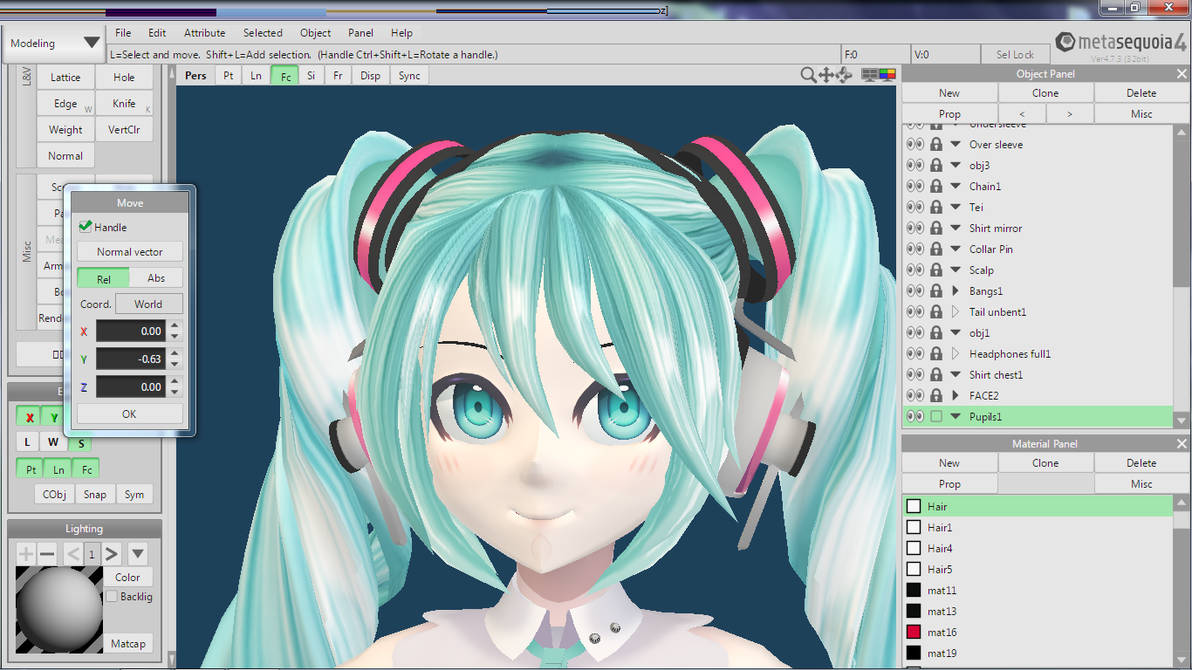The image size is (1192, 670).
Task: Go to previous light arrow
Action: (x=73, y=554)
